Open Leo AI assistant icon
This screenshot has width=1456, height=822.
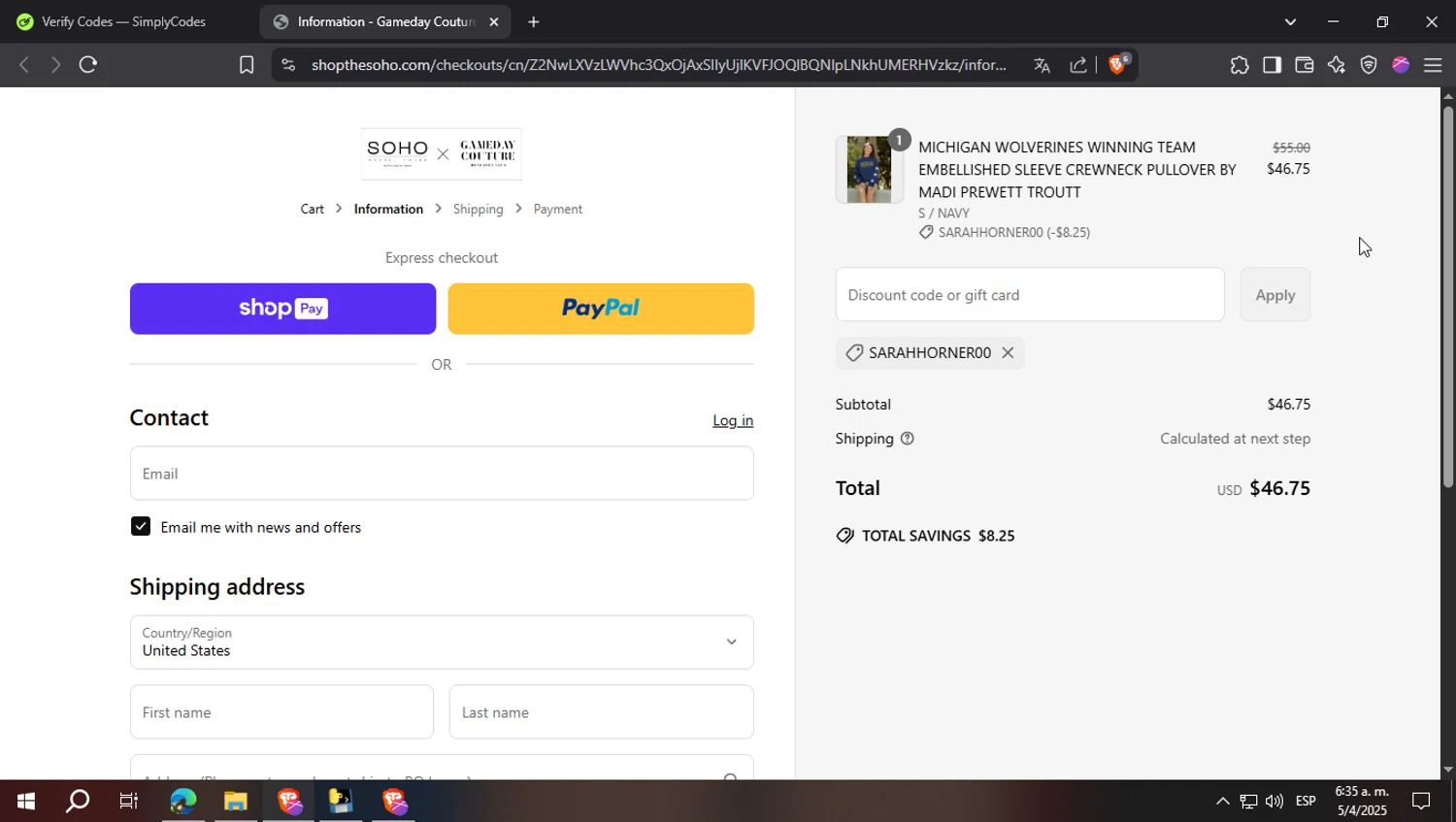(x=1337, y=65)
